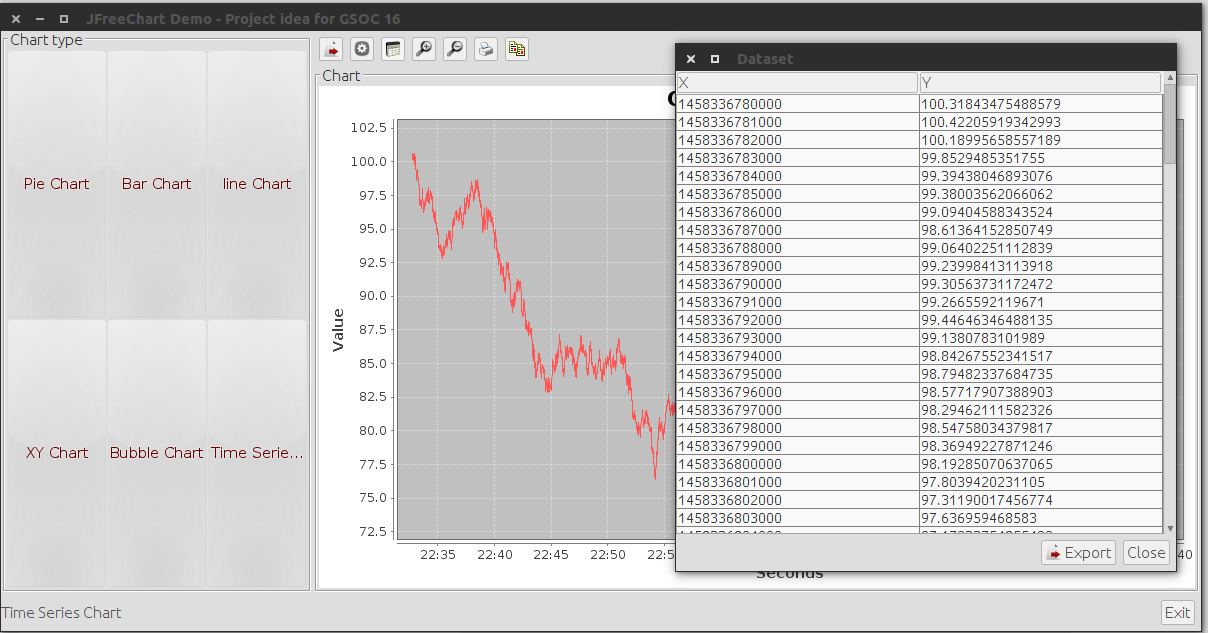Click the 22:45 time axis label
Screen dimensions: 1208x633
click(x=551, y=555)
